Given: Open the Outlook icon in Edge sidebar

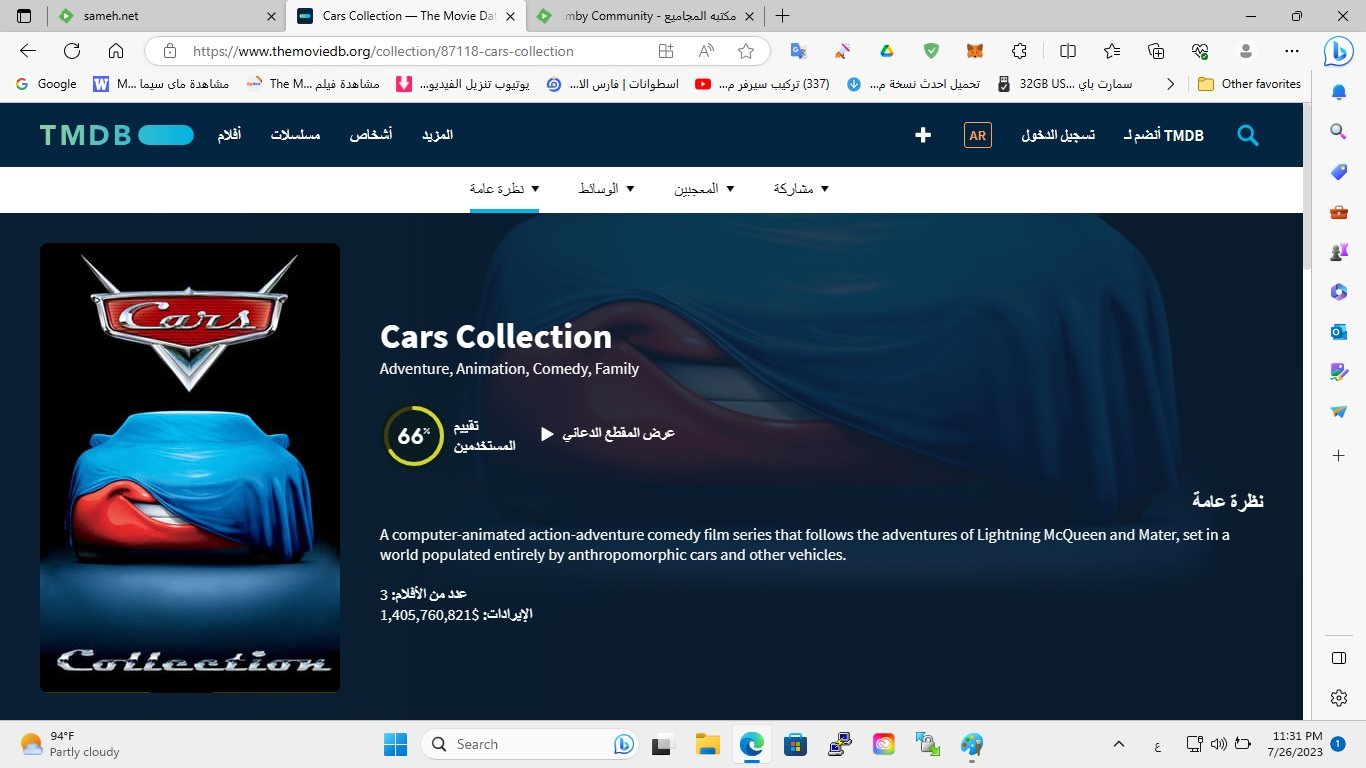Looking at the screenshot, I should click(1339, 331).
